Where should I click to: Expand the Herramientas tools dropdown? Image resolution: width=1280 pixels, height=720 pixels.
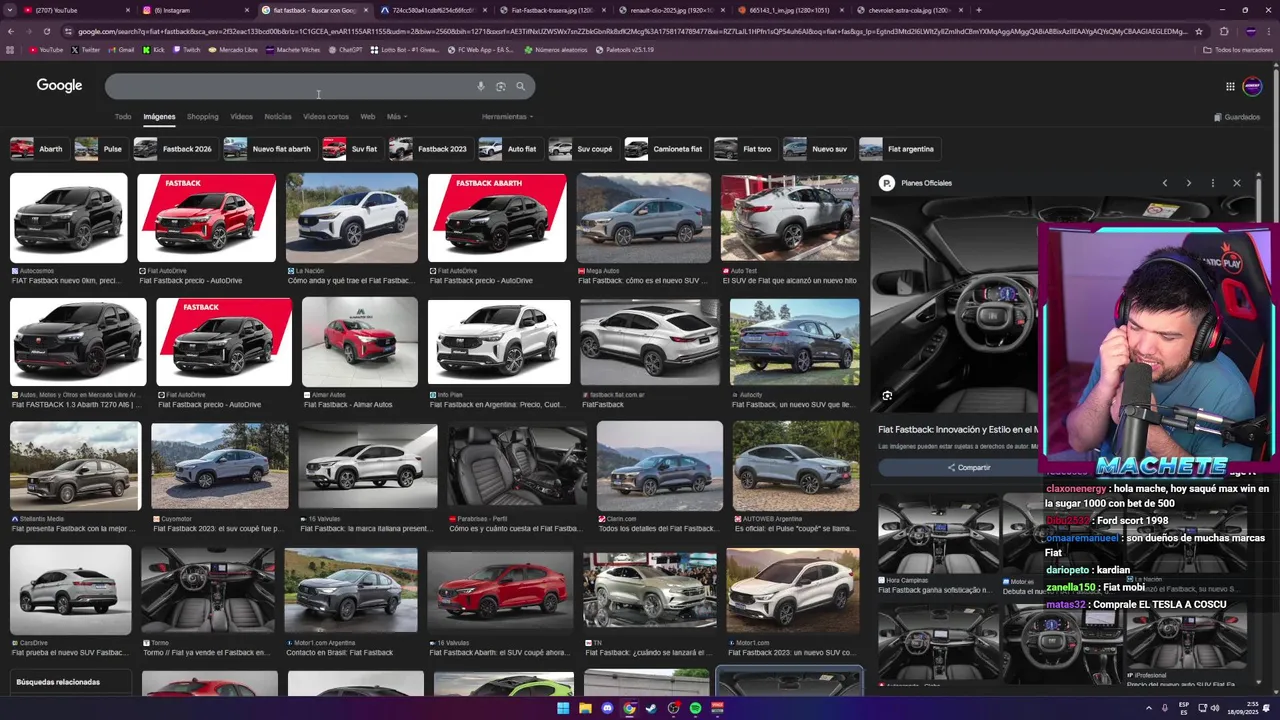507,117
